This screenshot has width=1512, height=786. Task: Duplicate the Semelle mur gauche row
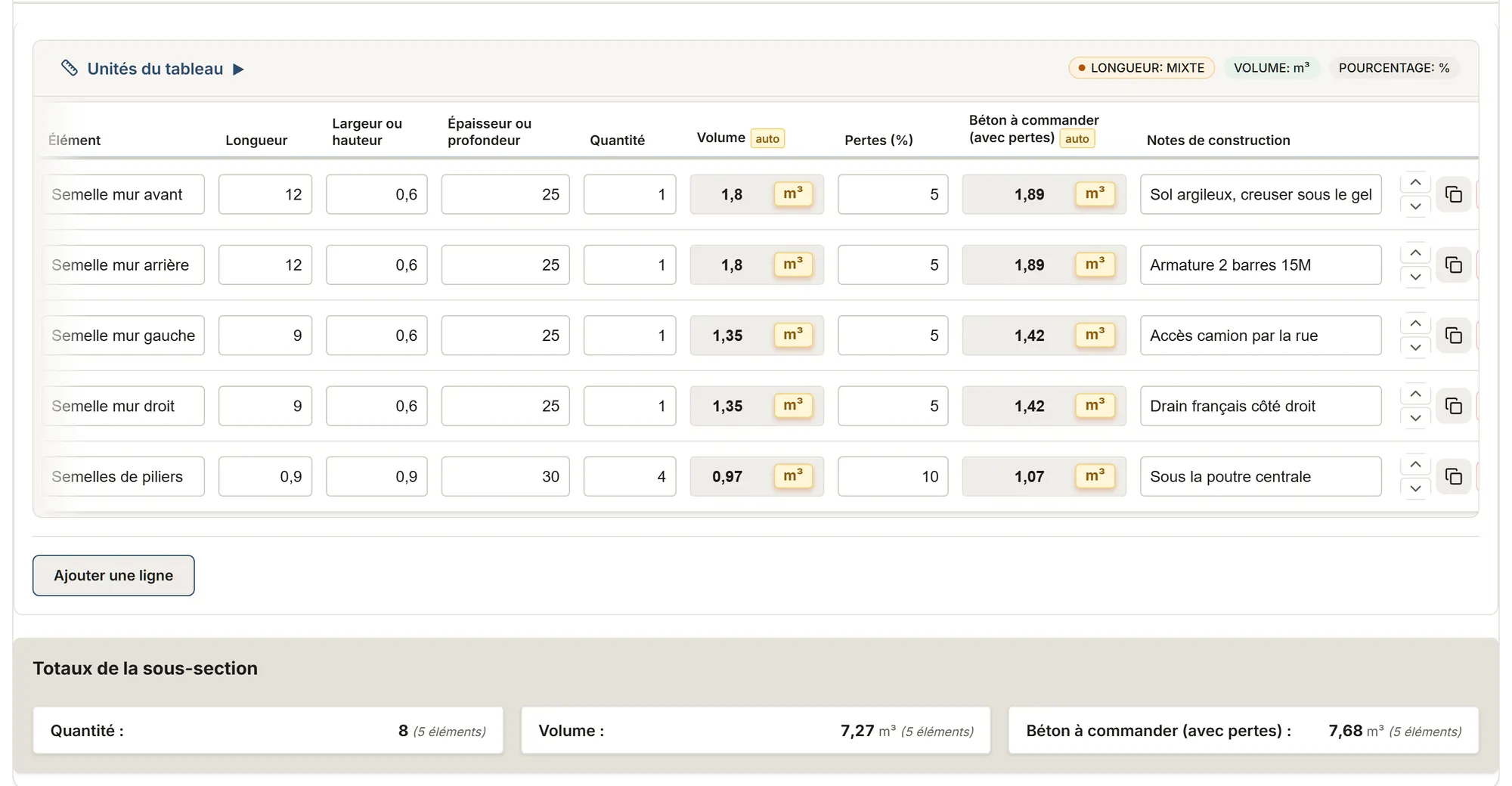(1453, 336)
